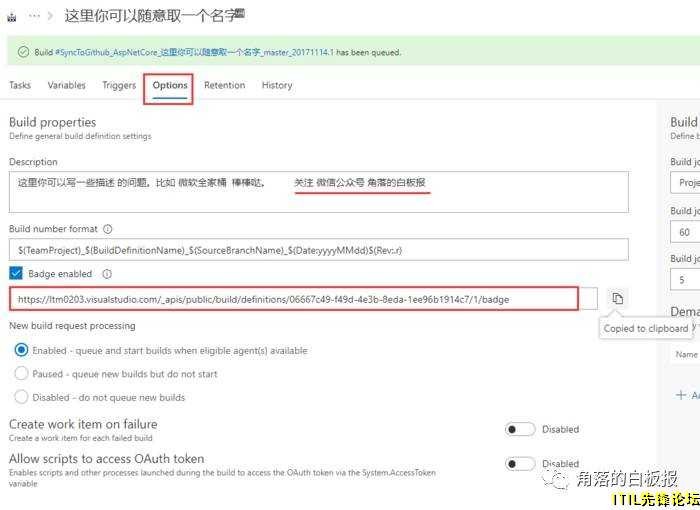This screenshot has height=510, width=700.
Task: Open the breadcrumb ellipsis menu
Action: coord(34,16)
